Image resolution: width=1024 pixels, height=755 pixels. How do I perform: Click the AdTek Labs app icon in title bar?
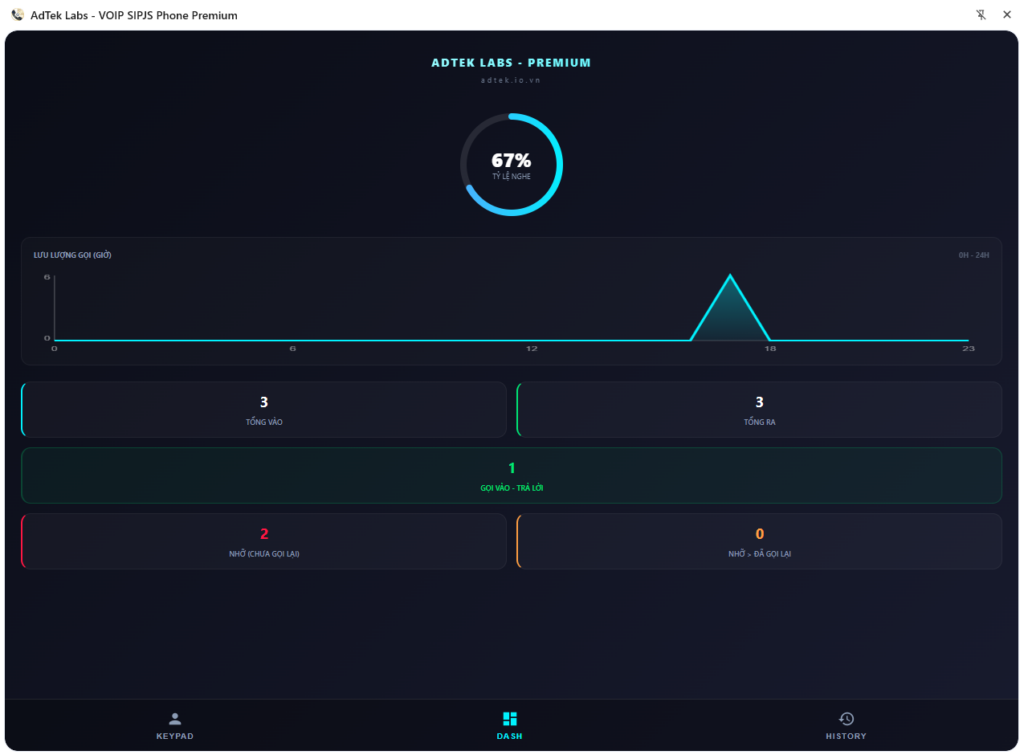pyautogui.click(x=17, y=15)
